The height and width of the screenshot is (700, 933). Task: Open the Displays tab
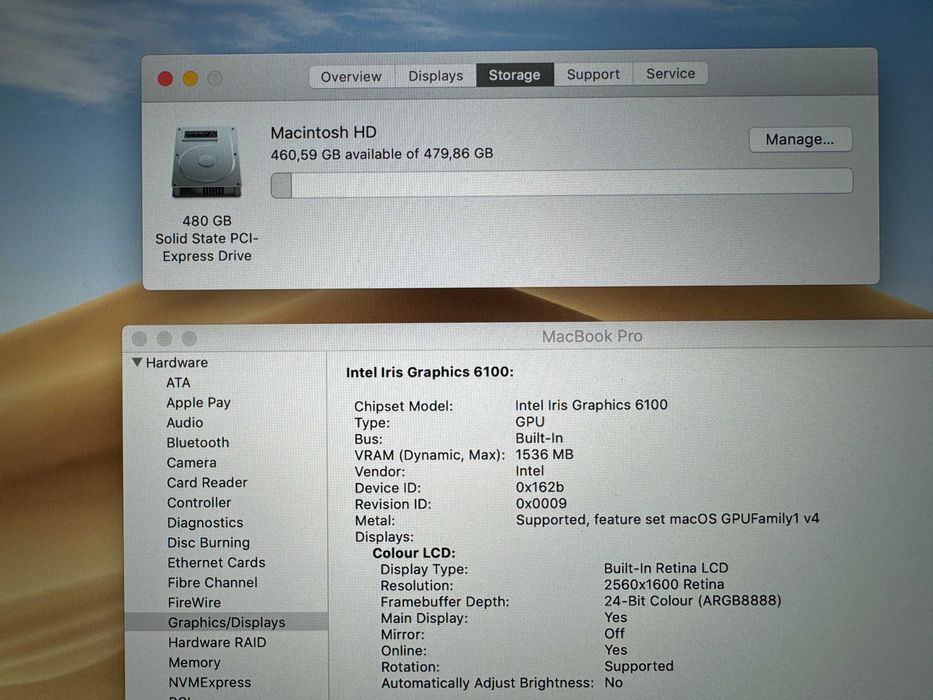(x=436, y=76)
